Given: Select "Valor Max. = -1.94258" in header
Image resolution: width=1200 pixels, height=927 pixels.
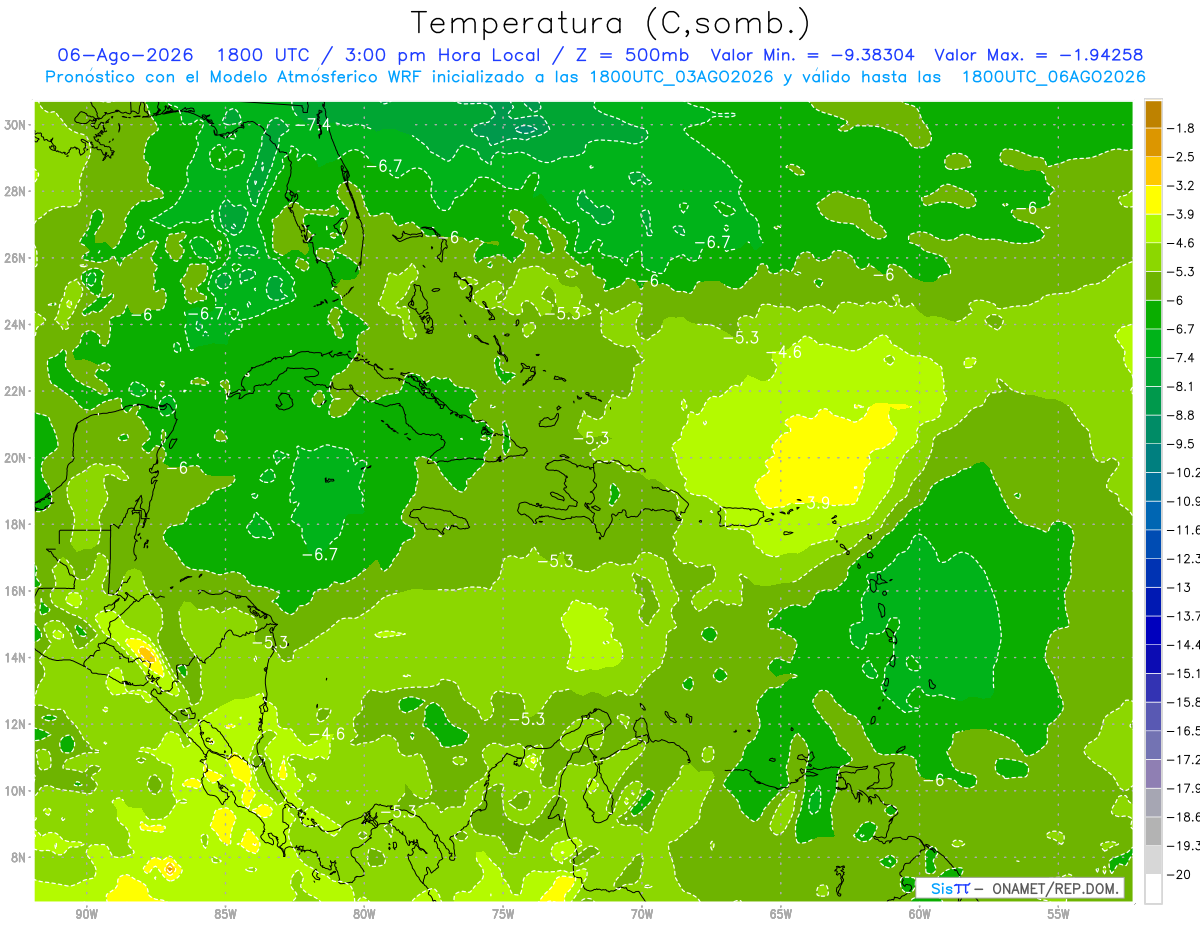Looking at the screenshot, I should tap(1039, 55).
